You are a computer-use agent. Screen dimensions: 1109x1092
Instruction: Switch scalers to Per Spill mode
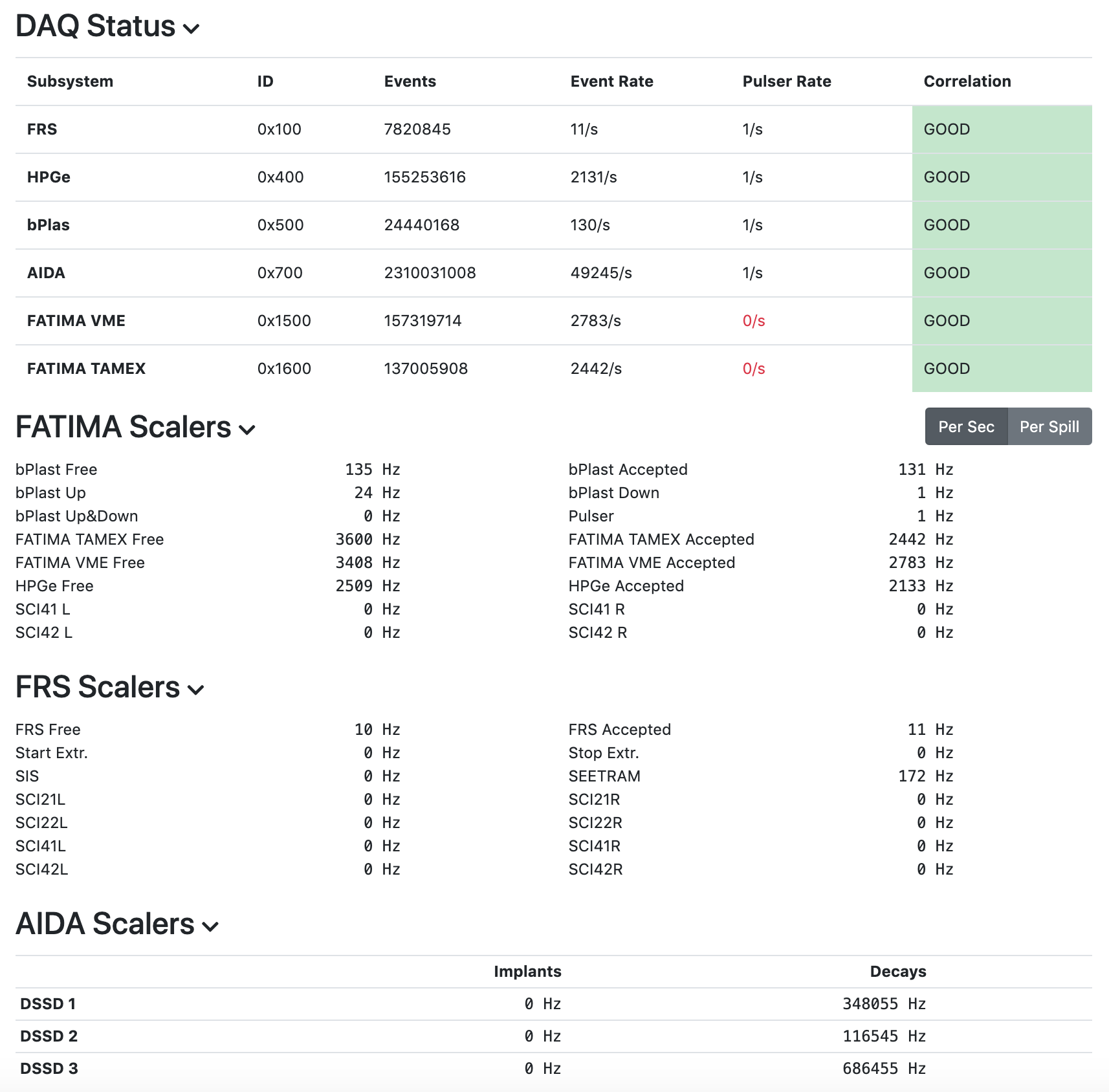[1049, 427]
